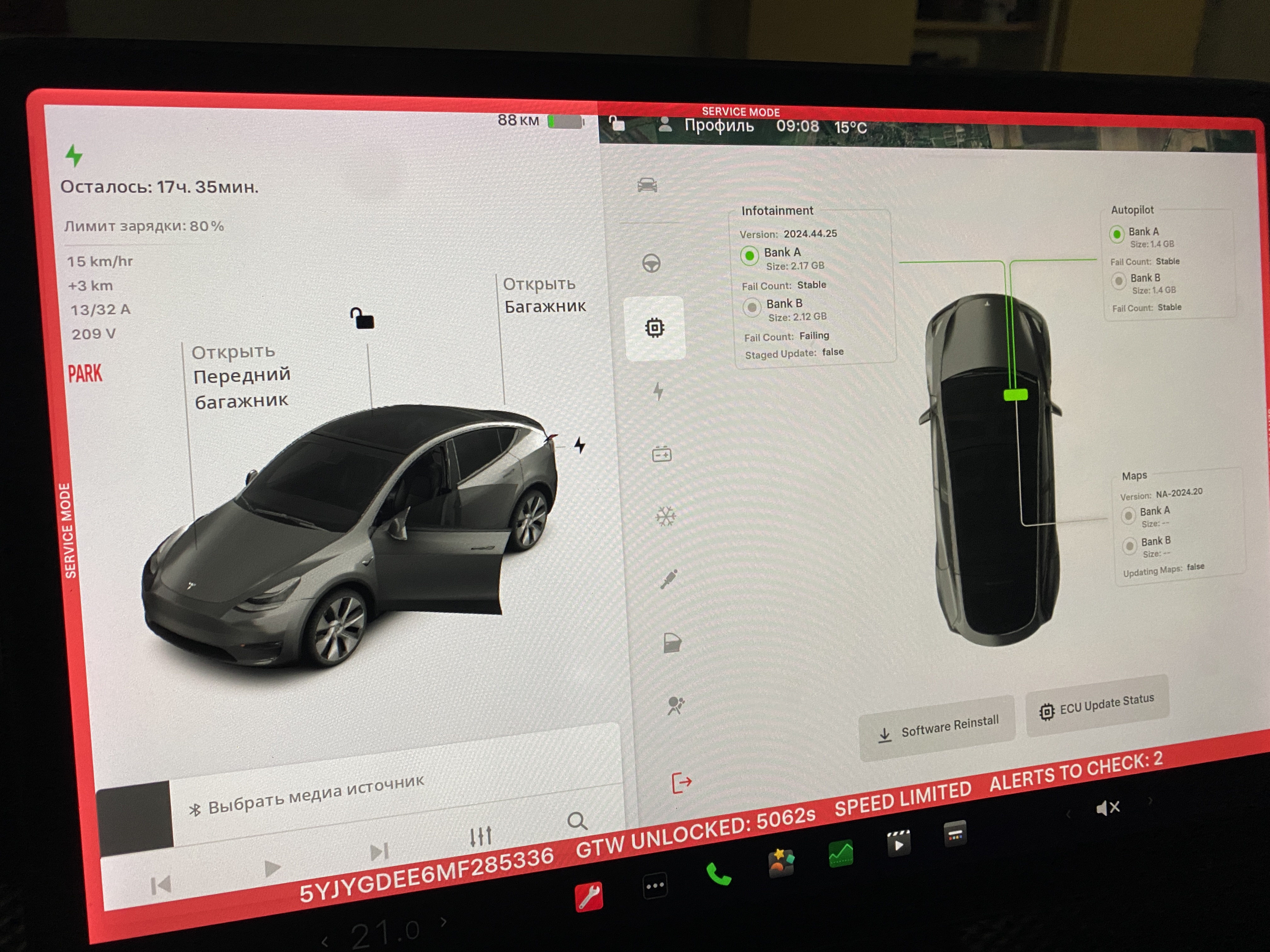Open ECU Update Status

tap(1097, 705)
